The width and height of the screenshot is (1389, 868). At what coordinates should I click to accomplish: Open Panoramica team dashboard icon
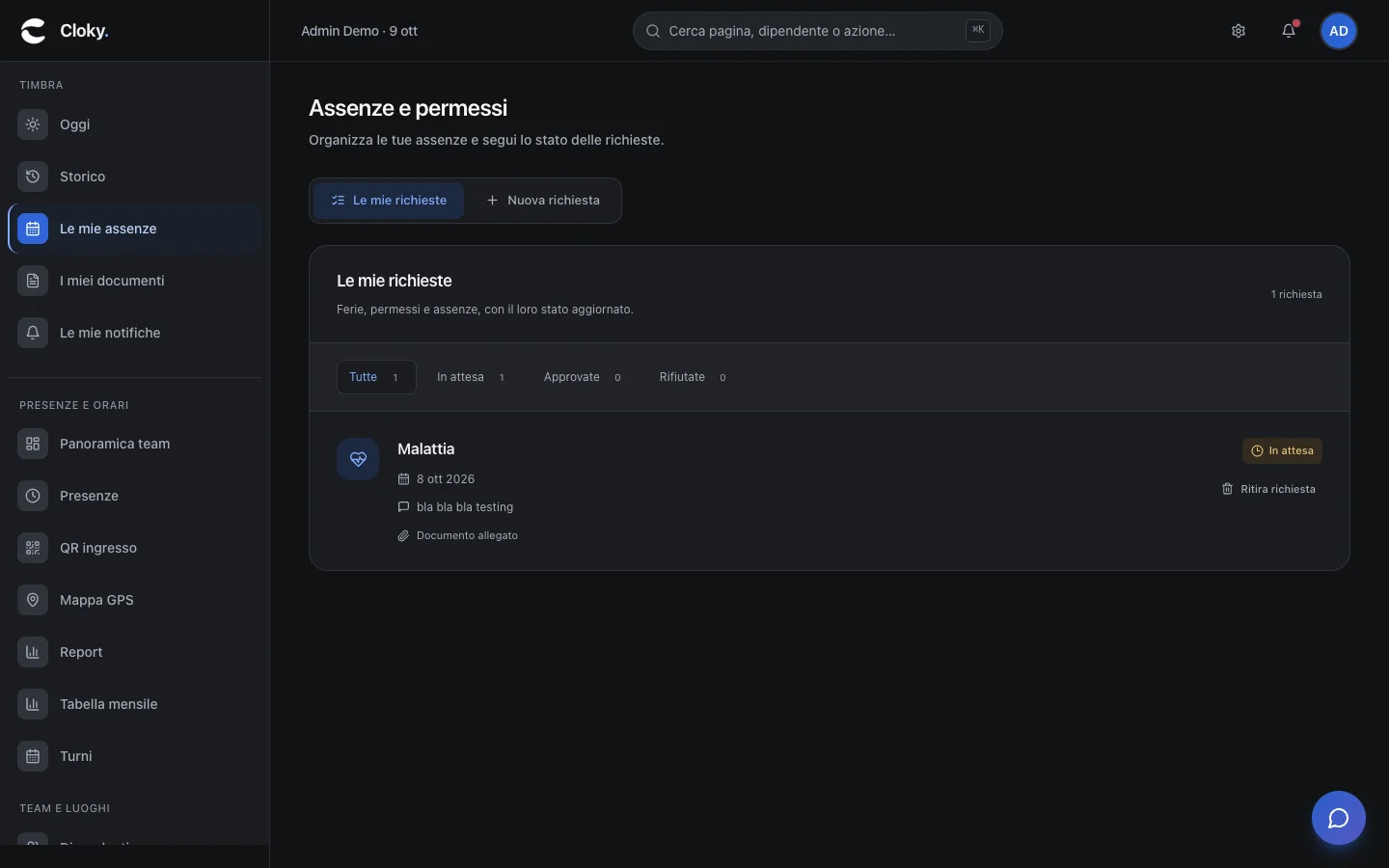point(33,444)
